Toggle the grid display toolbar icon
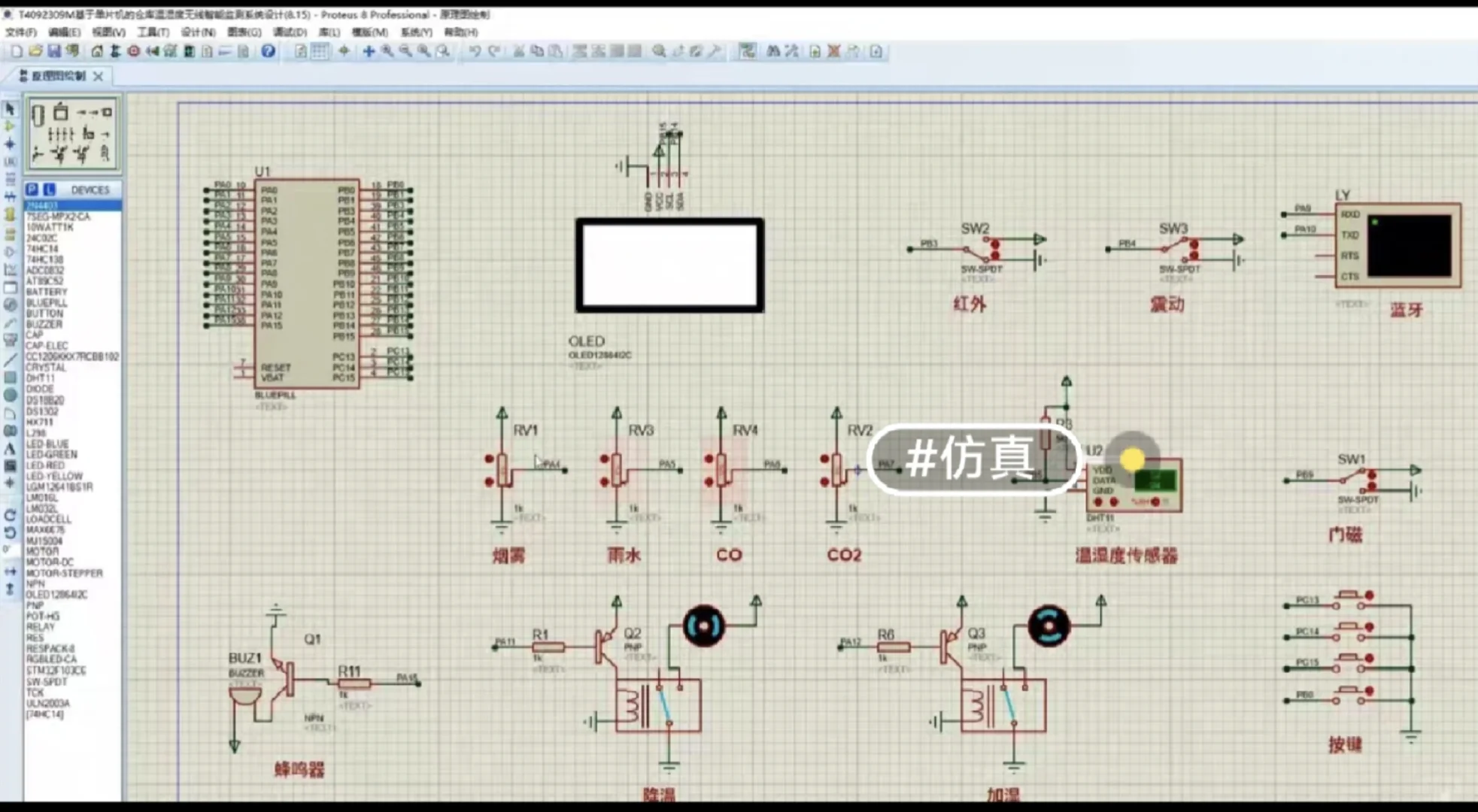This screenshot has height=812, width=1478. tap(320, 51)
